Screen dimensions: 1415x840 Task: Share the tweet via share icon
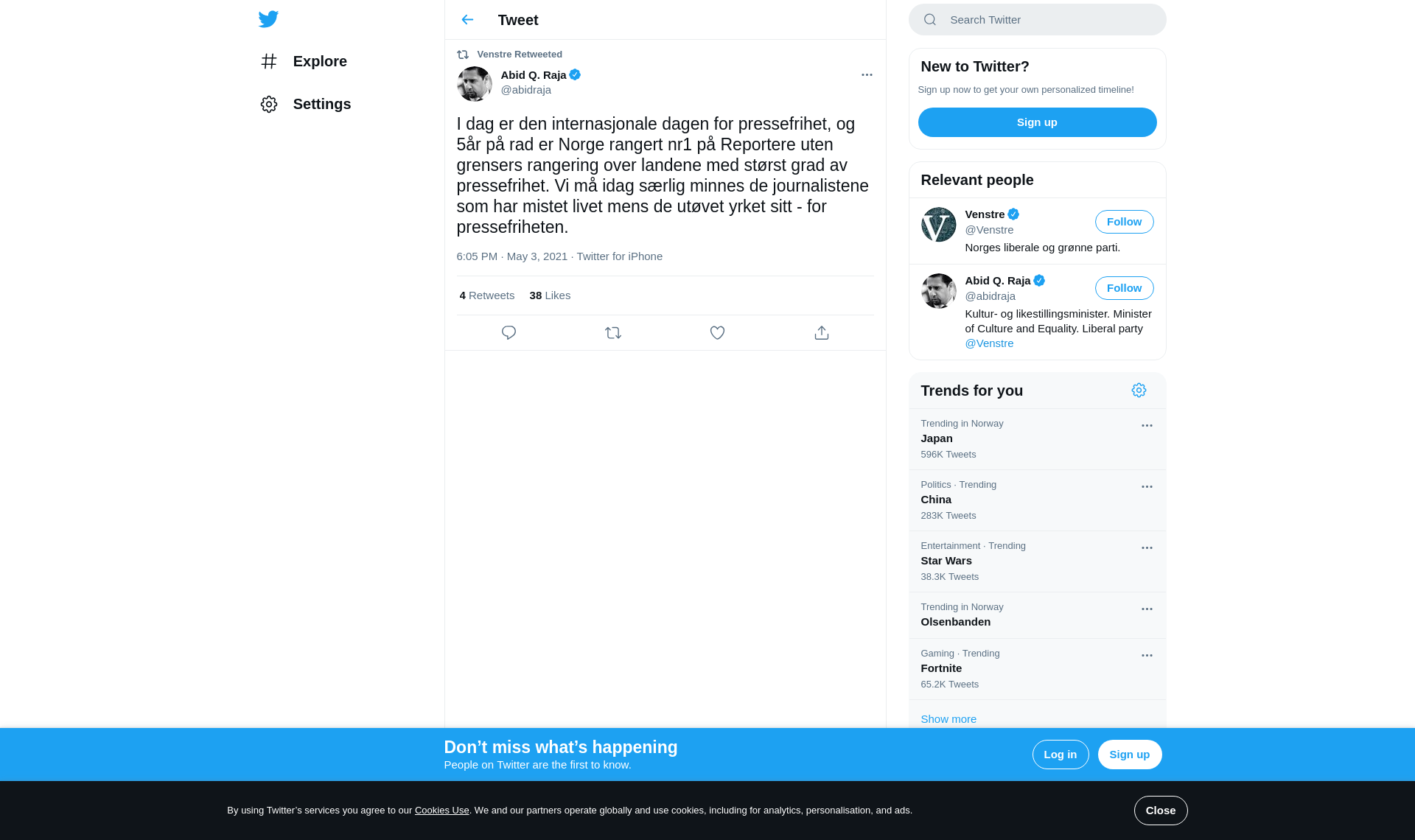[x=822, y=333]
